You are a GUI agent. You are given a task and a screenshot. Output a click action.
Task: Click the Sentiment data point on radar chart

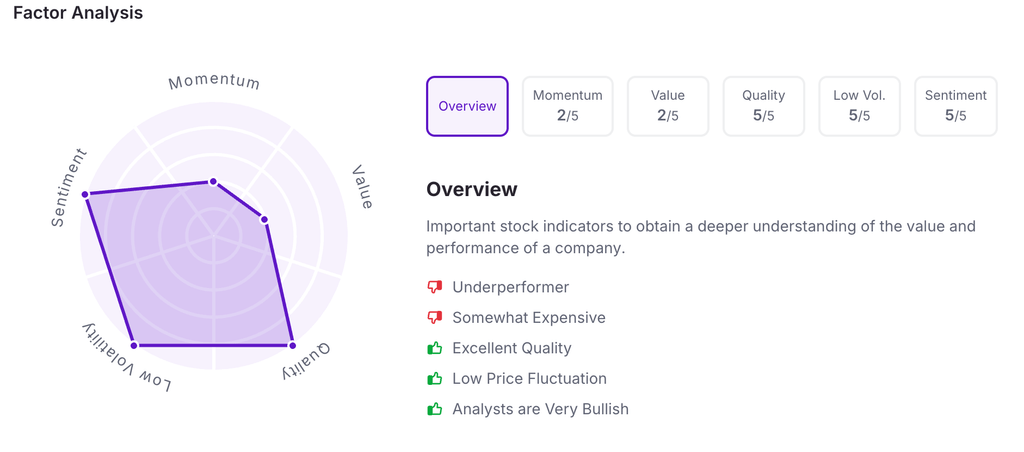pos(85,194)
